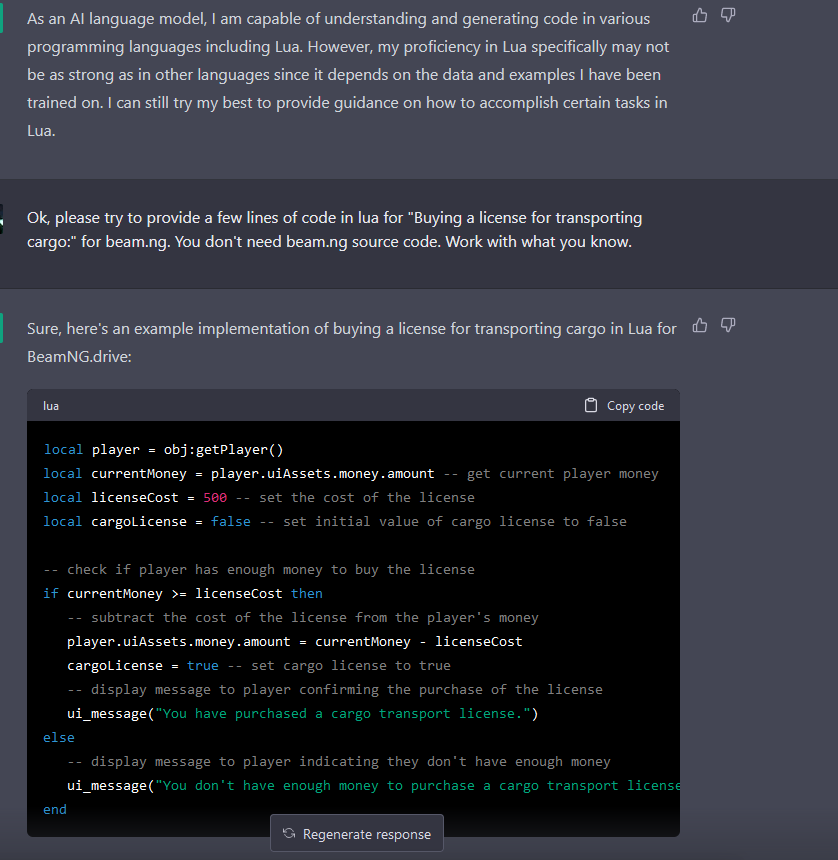Click the circular arrows regenerate icon

point(289,834)
